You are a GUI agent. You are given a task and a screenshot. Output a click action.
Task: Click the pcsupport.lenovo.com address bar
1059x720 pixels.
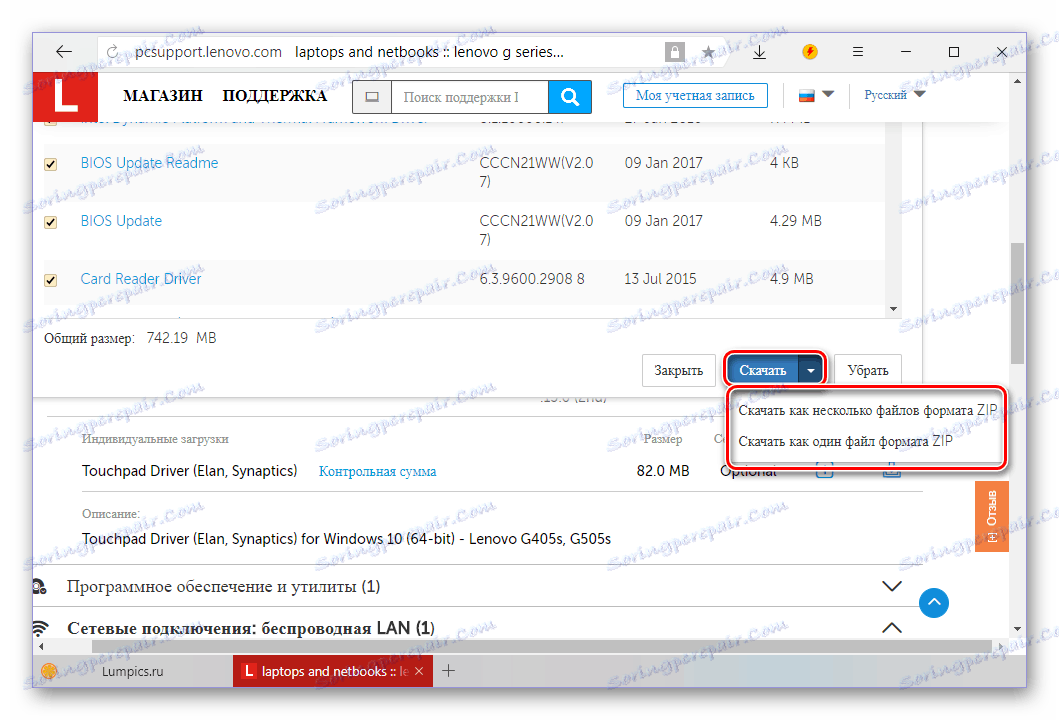(x=208, y=52)
